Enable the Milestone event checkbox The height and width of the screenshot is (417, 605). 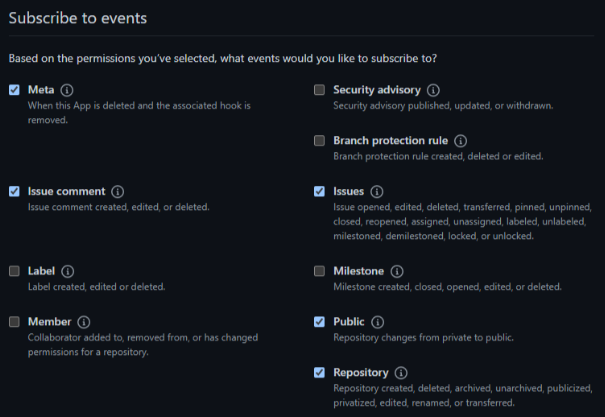(x=319, y=271)
